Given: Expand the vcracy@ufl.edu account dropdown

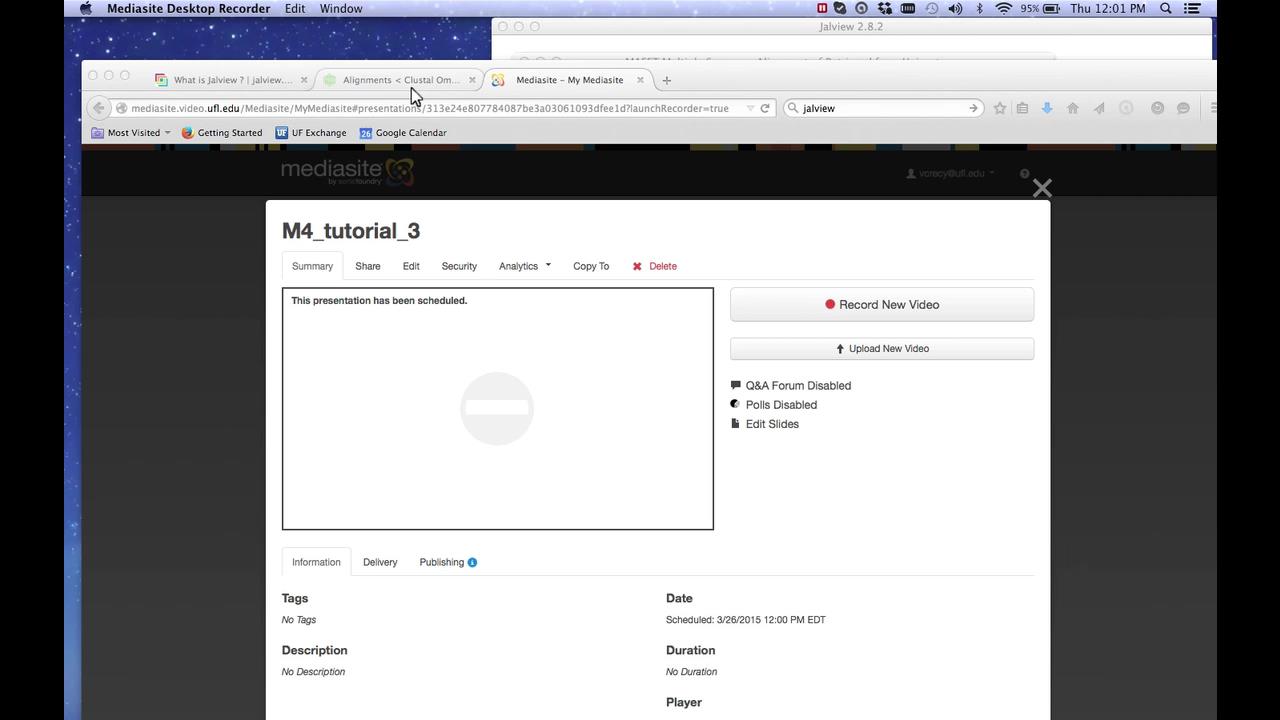Looking at the screenshot, I should [x=949, y=172].
